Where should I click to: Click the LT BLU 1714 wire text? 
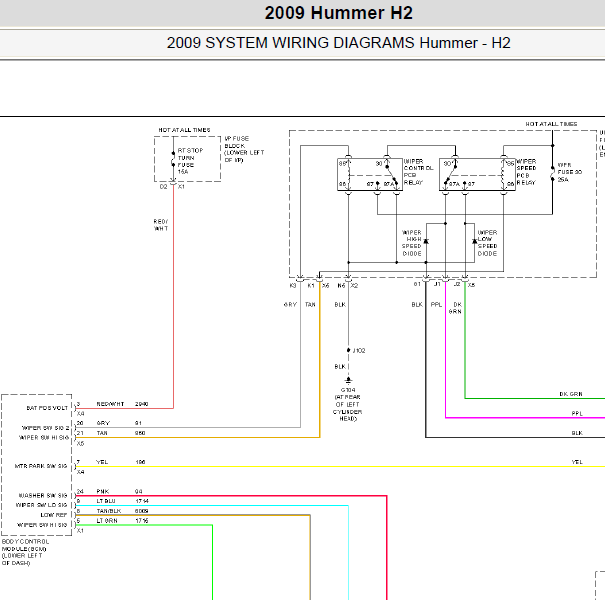click(122, 501)
